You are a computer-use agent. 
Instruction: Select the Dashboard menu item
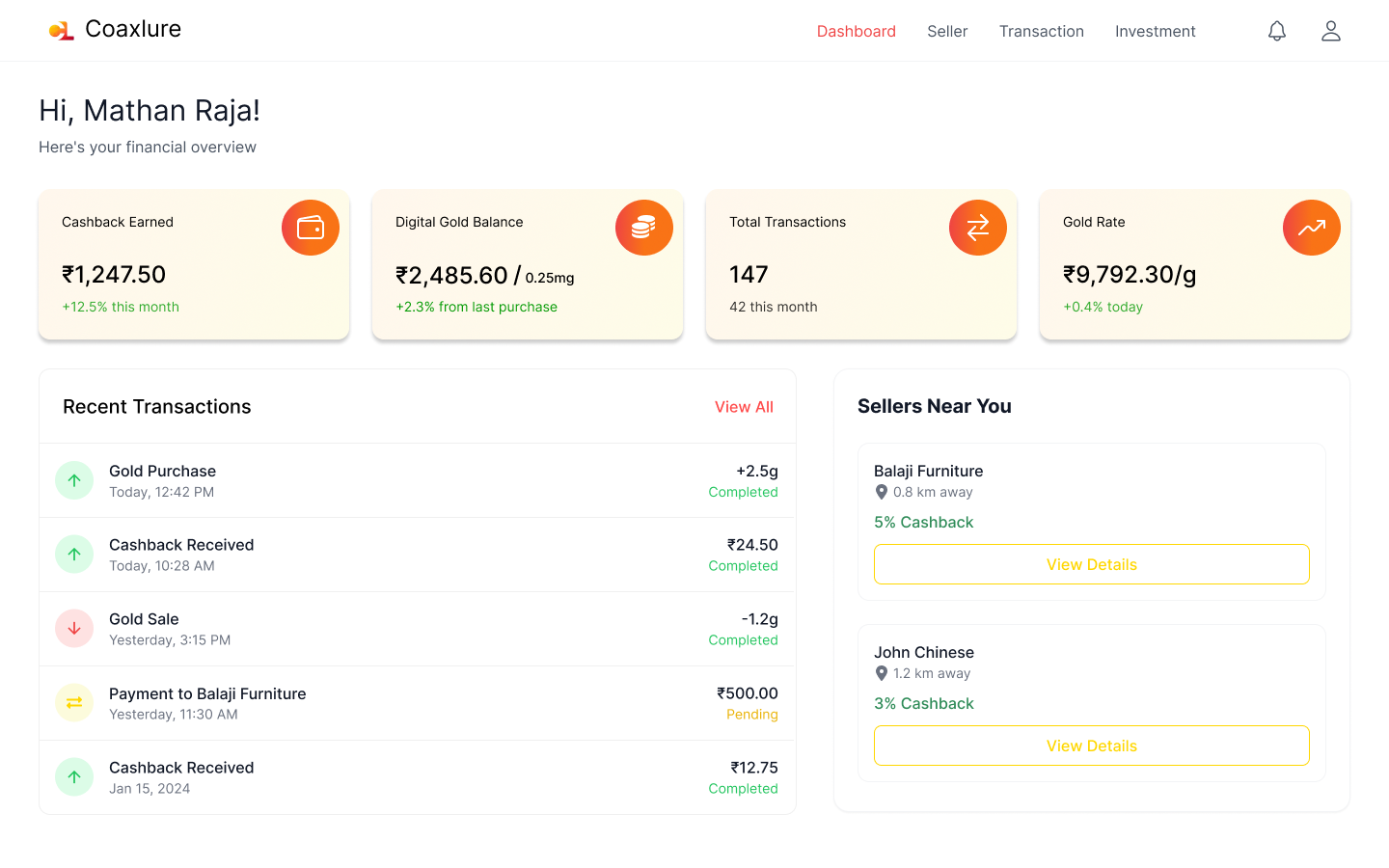[856, 32]
